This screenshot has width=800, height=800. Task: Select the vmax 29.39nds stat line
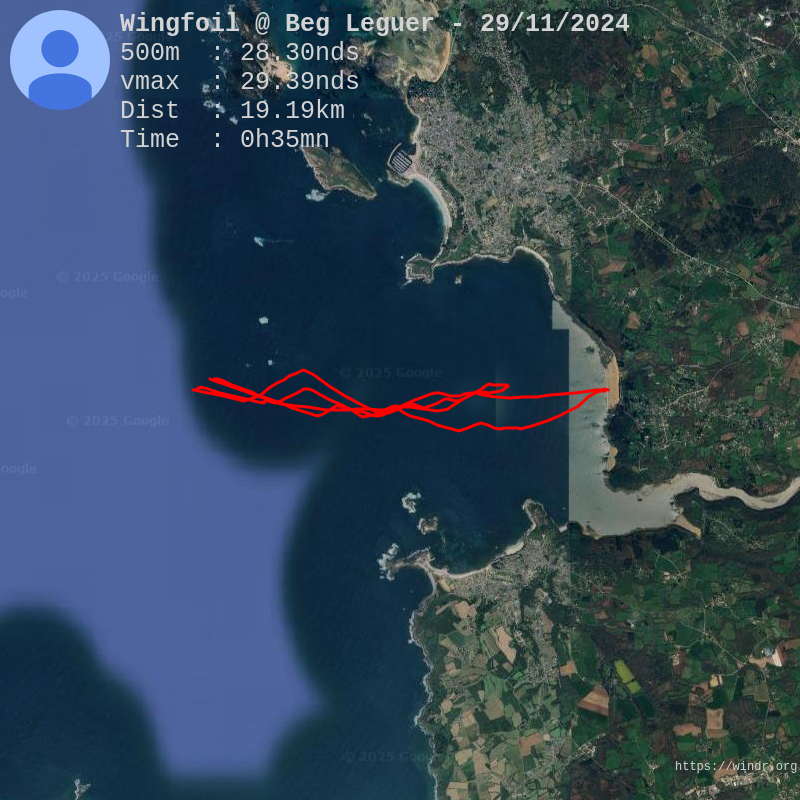(x=240, y=82)
